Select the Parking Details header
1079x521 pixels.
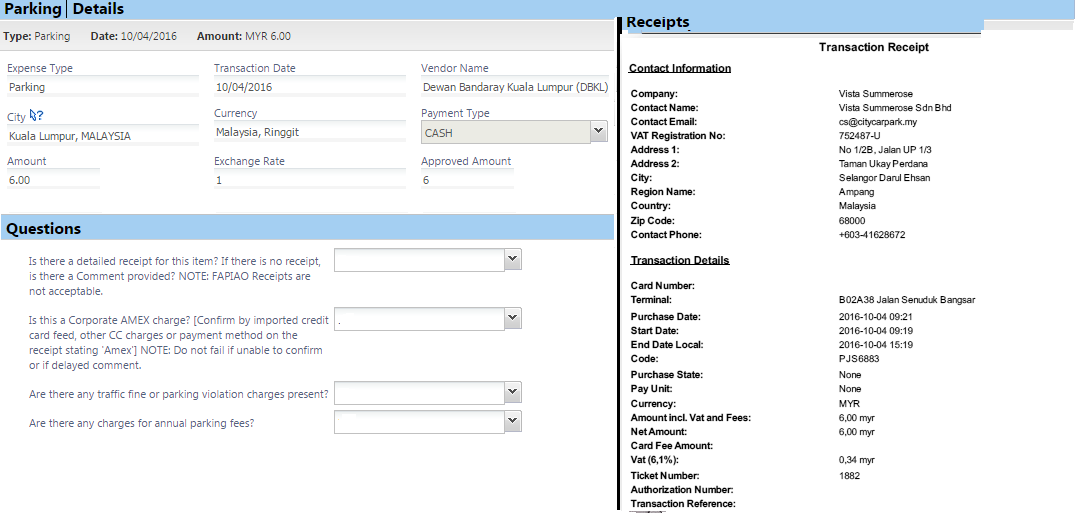(x=65, y=9)
